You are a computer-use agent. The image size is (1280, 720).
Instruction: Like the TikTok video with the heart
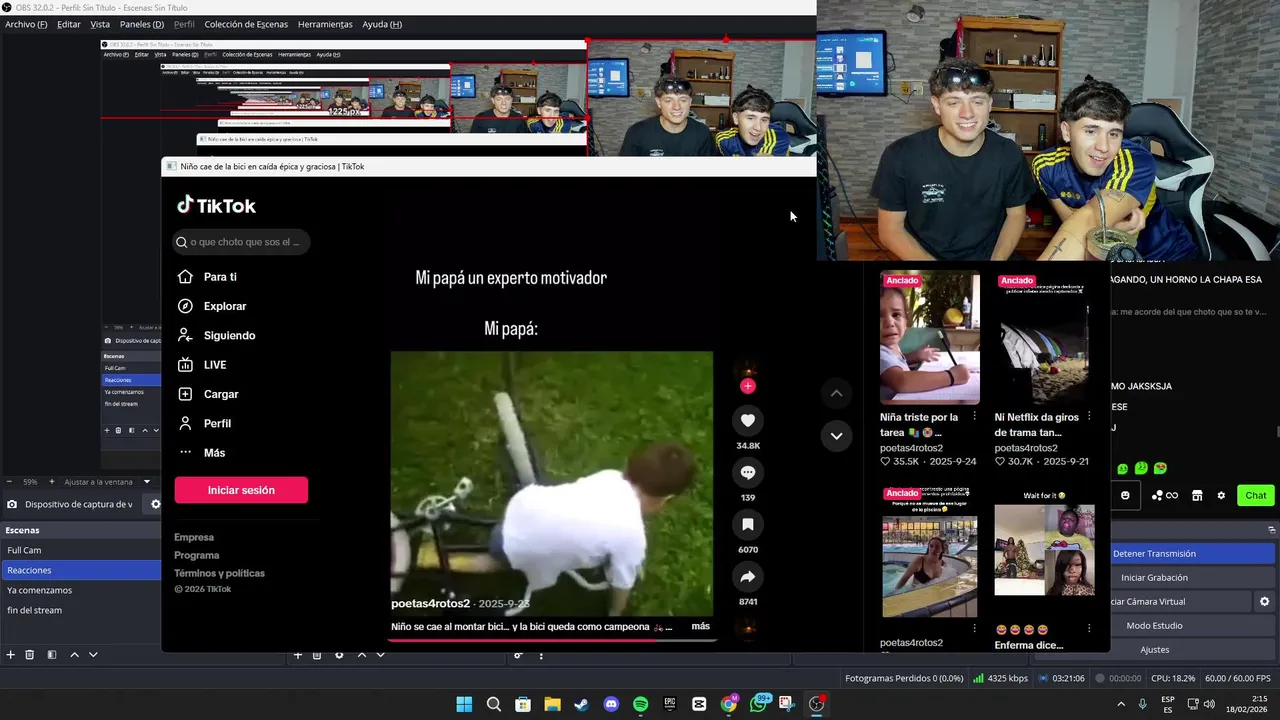point(748,420)
